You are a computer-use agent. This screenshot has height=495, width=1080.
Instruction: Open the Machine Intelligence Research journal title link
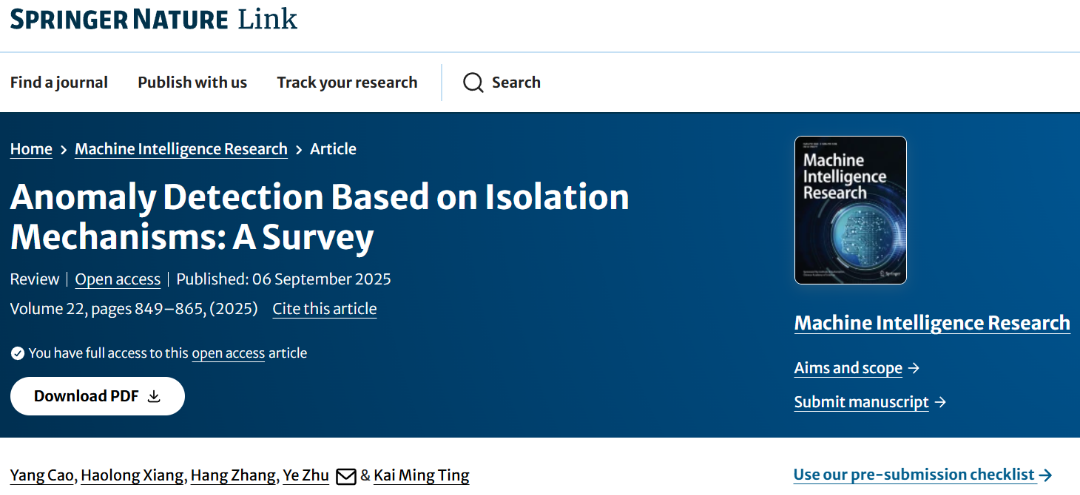pyautogui.click(x=932, y=323)
